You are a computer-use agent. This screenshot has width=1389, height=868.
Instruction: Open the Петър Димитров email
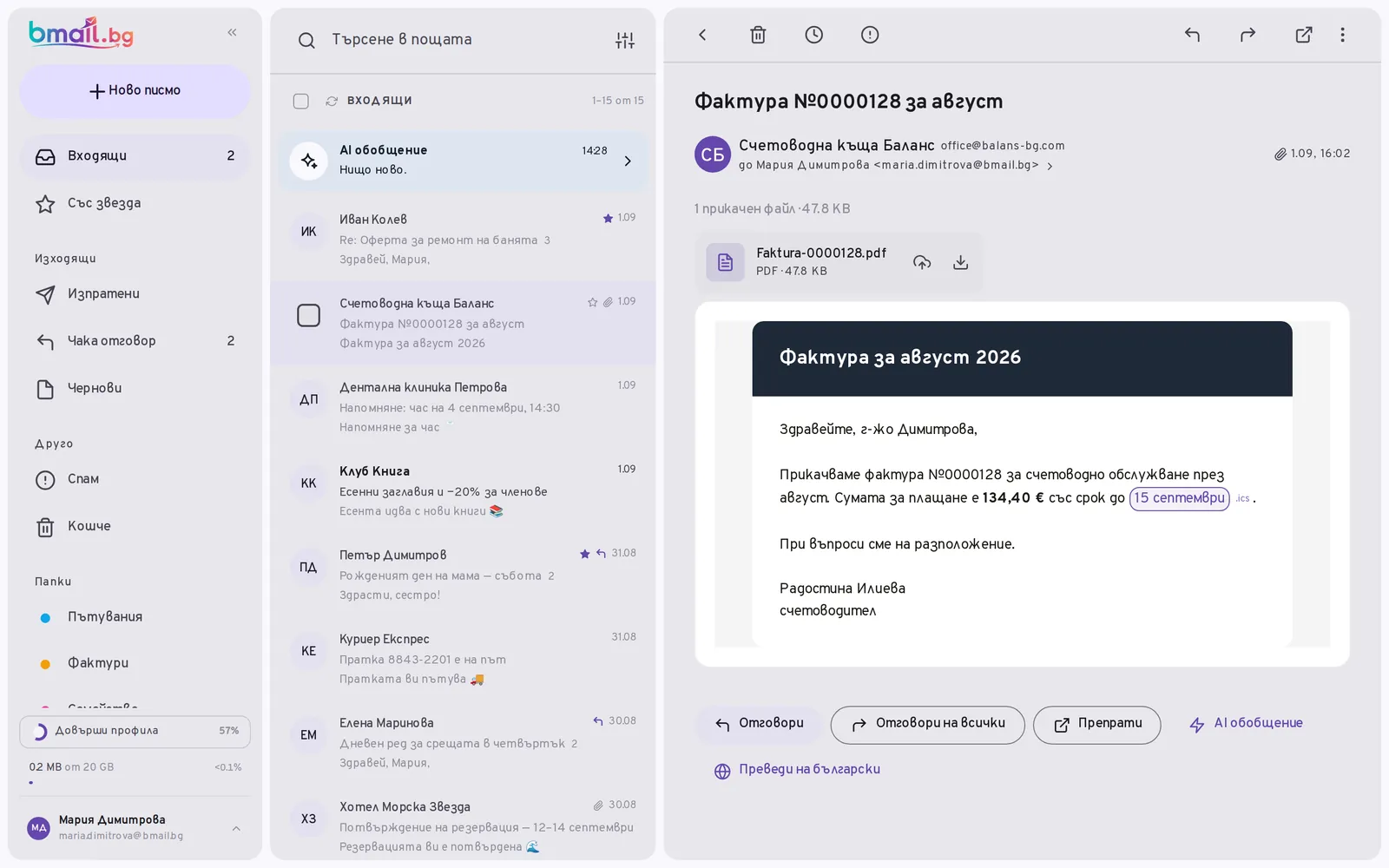tap(463, 575)
